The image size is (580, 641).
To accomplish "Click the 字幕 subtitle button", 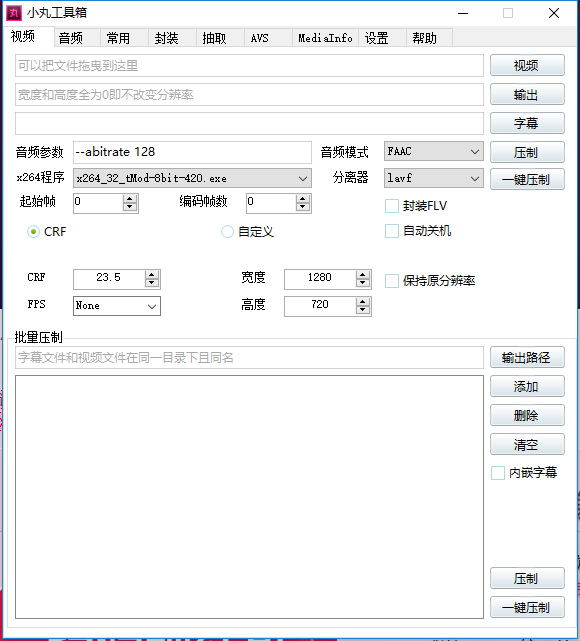I will coord(527,123).
